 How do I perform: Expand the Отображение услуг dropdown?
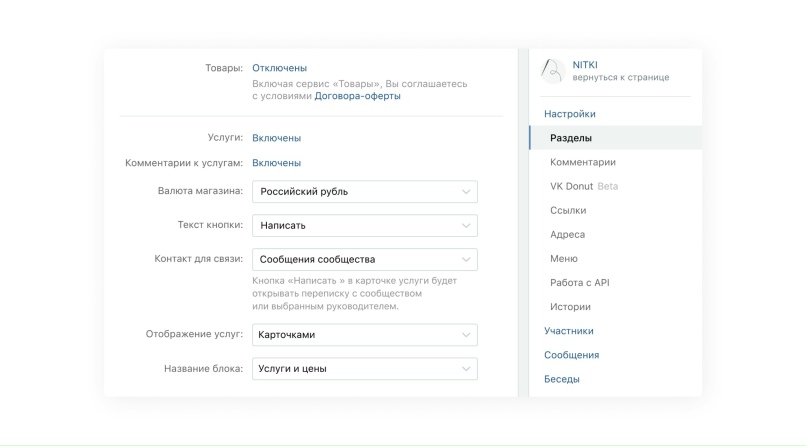(364, 335)
